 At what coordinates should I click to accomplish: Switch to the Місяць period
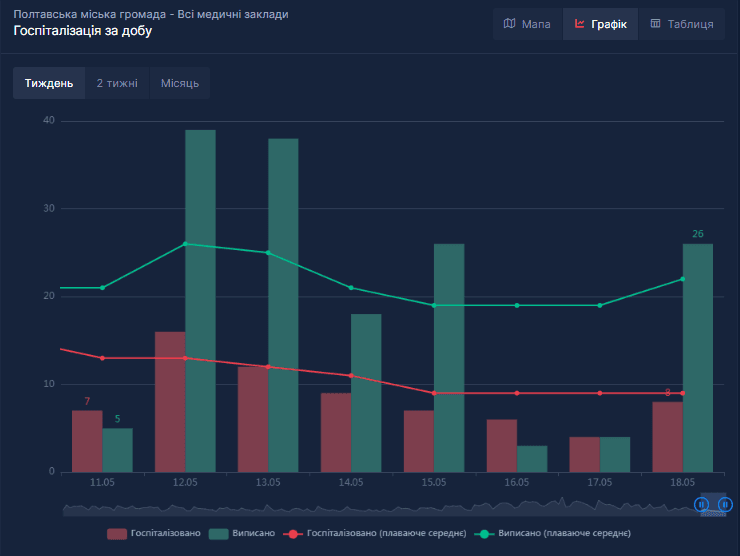click(x=180, y=83)
